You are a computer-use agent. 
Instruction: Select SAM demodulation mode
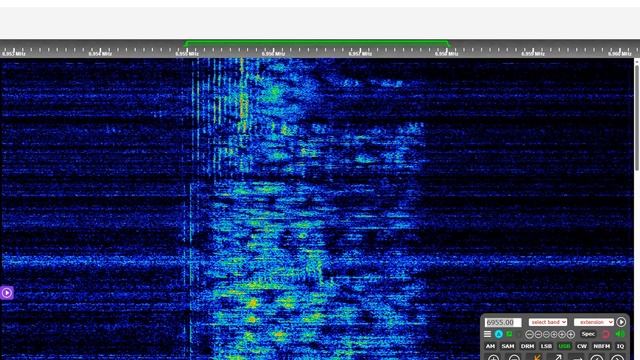point(508,346)
